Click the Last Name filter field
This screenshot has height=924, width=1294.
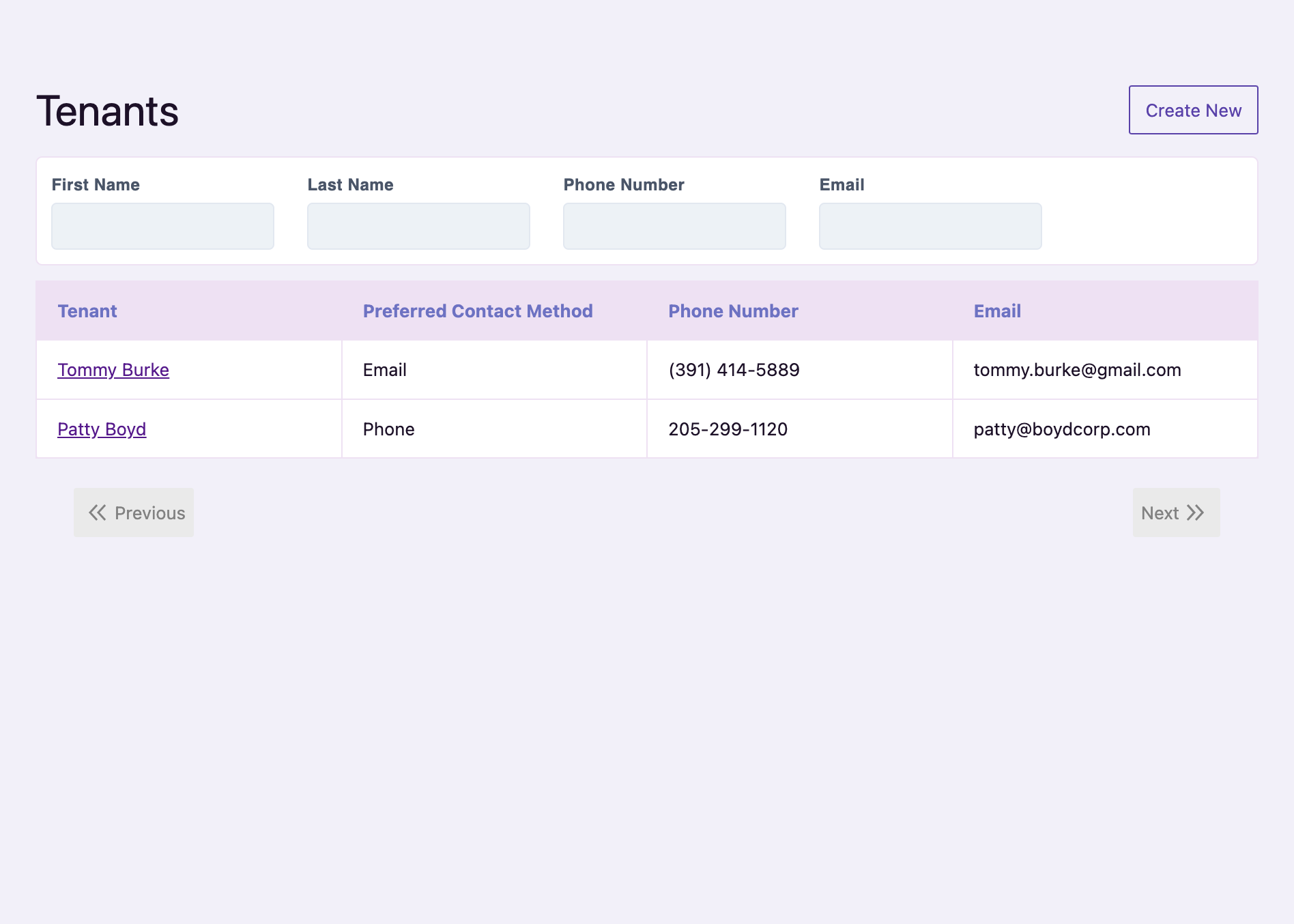pos(418,226)
